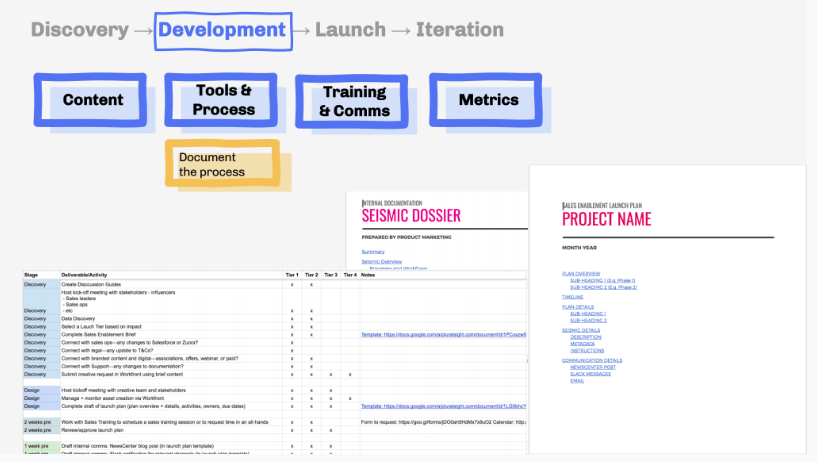Open the DESCRIPTION link
Screen dimensions: 817x462
pyautogui.click(x=586, y=337)
